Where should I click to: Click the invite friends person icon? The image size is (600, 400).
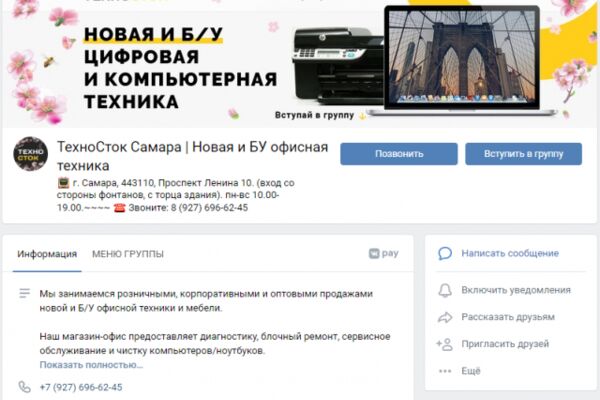tap(445, 344)
